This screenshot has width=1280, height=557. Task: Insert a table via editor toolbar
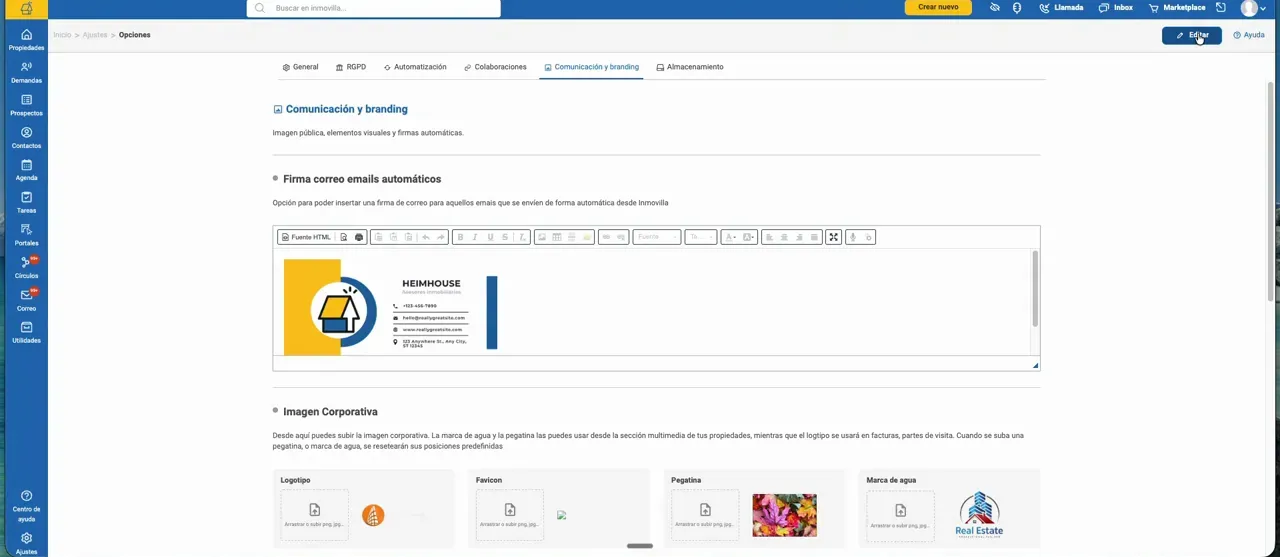pyautogui.click(x=557, y=237)
